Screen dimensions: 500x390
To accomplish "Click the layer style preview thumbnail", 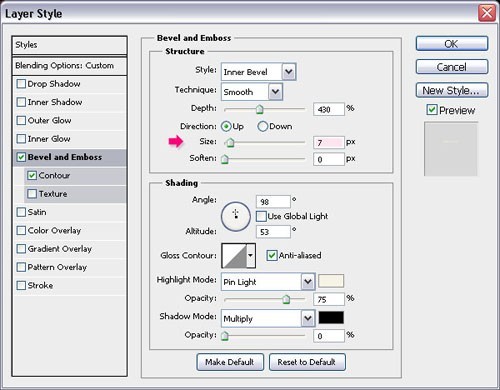I will tap(451, 149).
